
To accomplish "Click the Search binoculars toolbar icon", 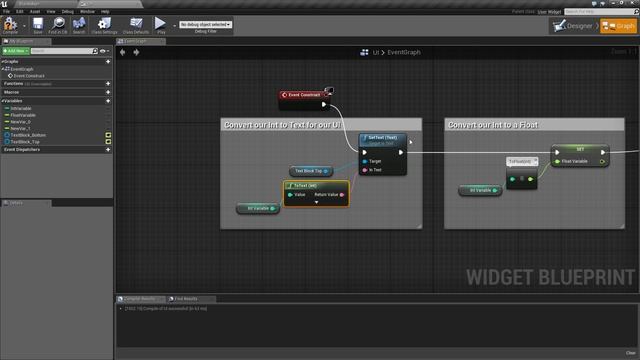I will (x=79, y=25).
